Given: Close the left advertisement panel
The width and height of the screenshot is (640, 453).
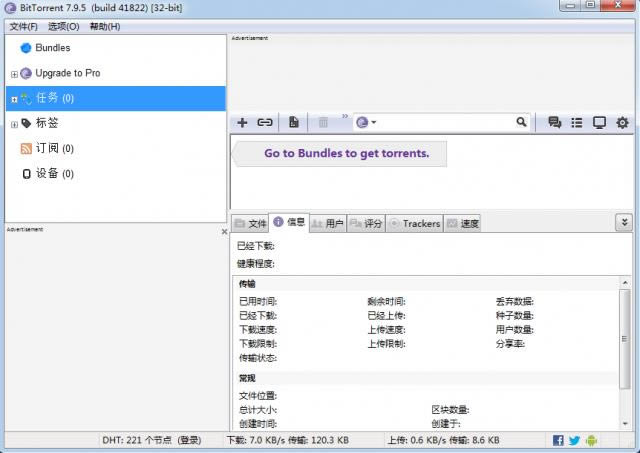Looking at the screenshot, I should (x=224, y=232).
